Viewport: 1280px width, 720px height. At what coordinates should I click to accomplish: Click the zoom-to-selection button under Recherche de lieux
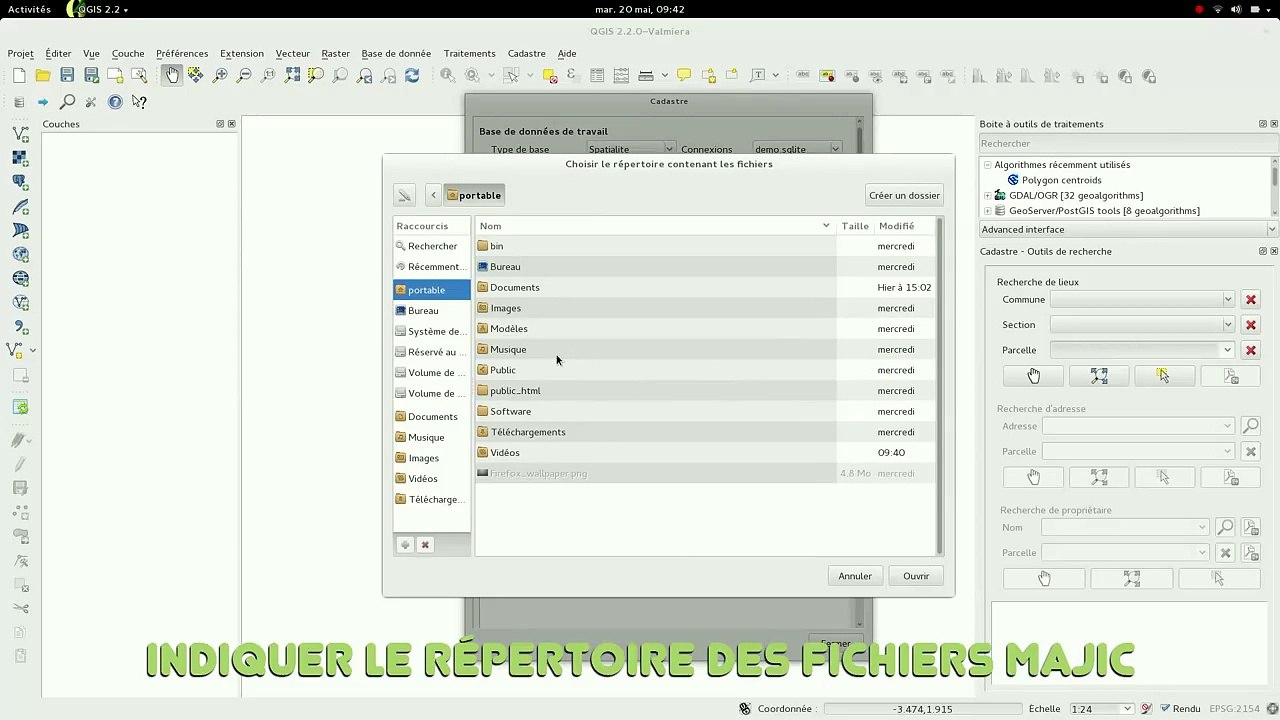click(x=1099, y=376)
